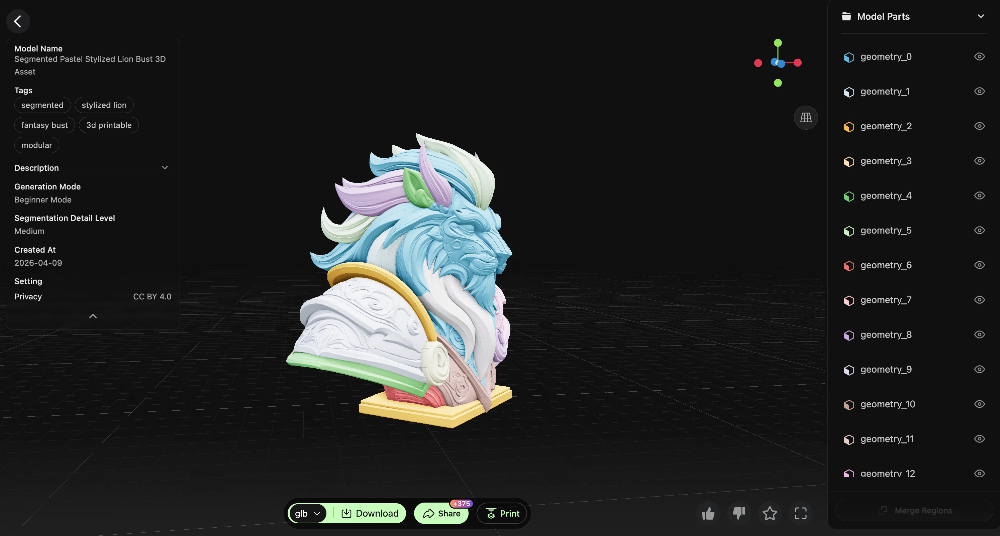Select geometry_5 light green cube icon

[x=849, y=231]
